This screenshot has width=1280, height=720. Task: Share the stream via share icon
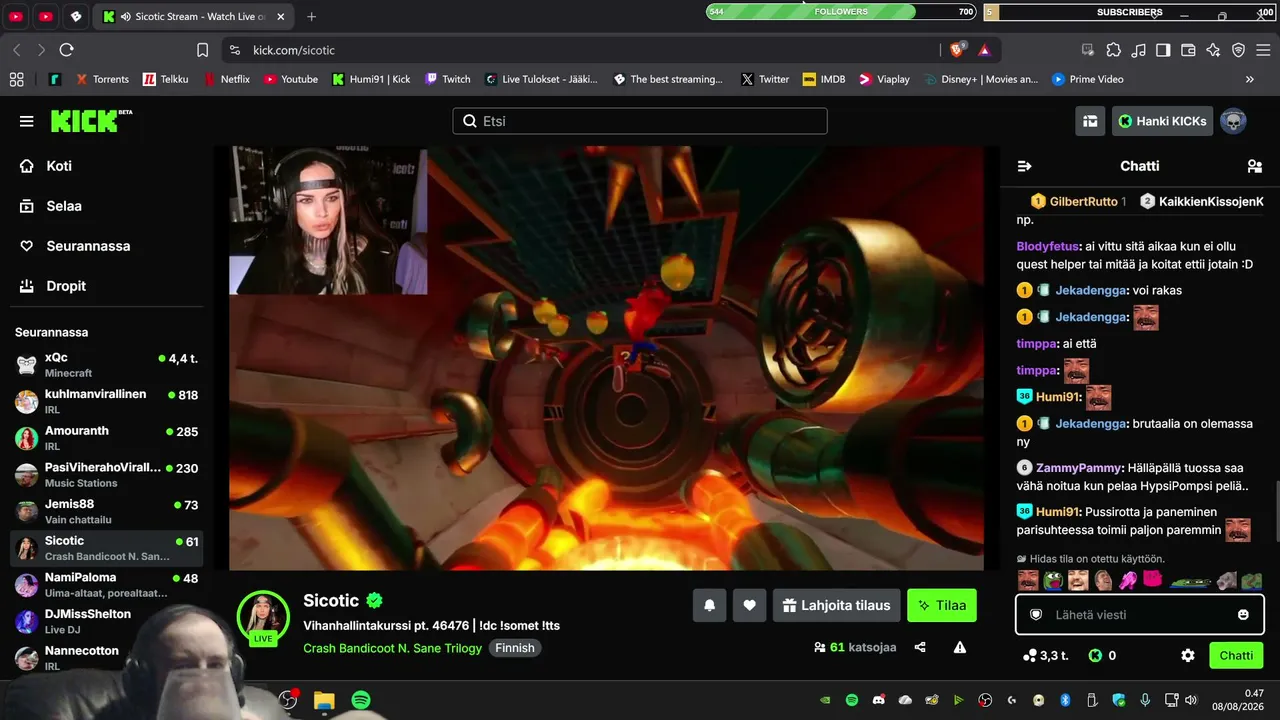(920, 647)
